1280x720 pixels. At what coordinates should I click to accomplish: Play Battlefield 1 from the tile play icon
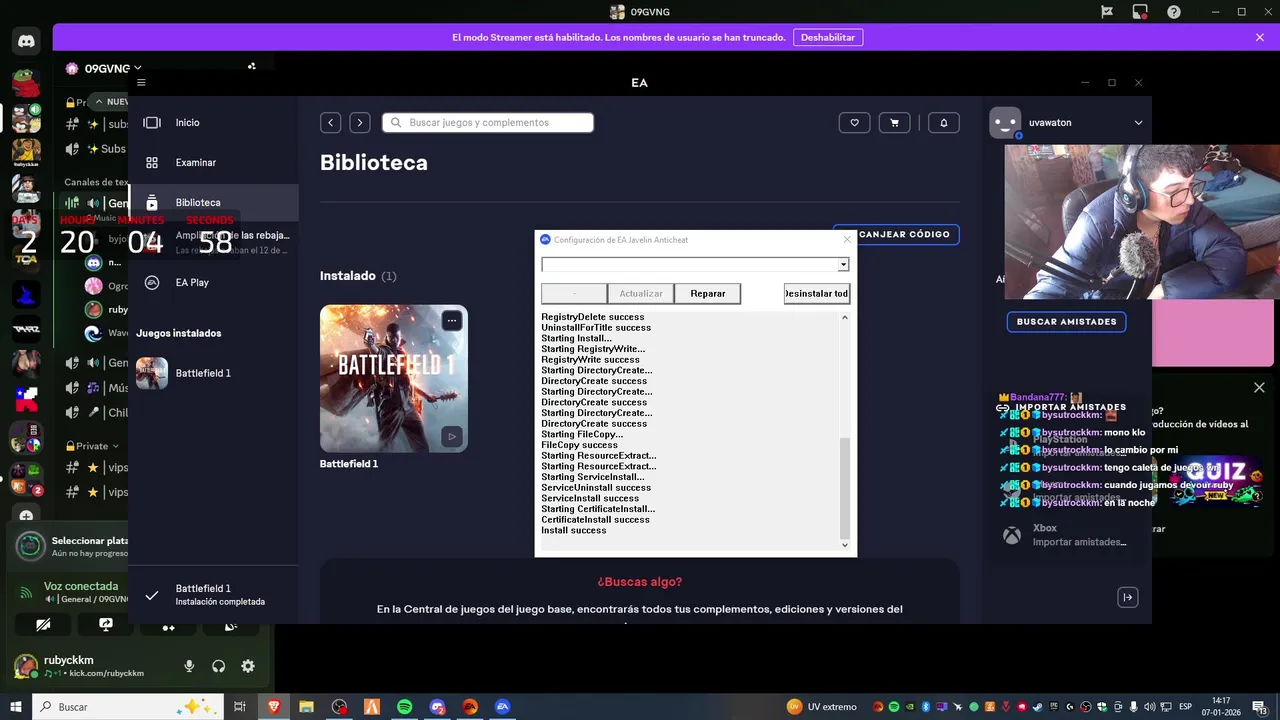[x=452, y=436]
